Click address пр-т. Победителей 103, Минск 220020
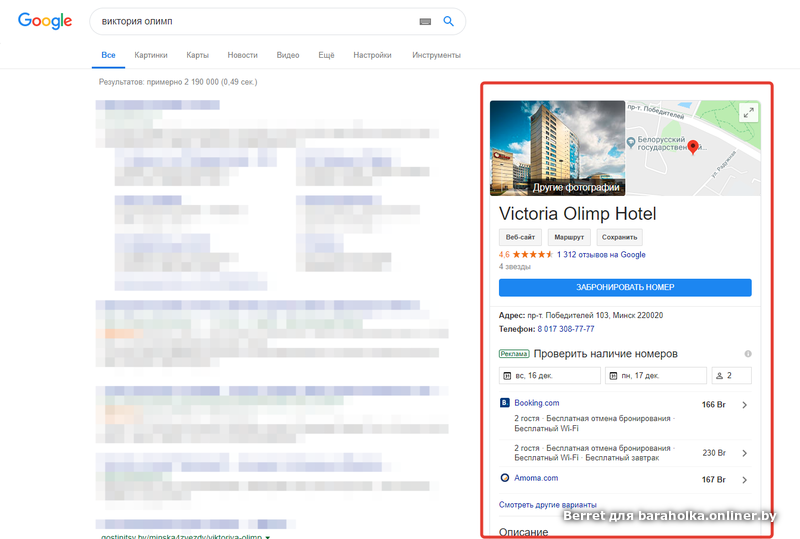 click(595, 315)
